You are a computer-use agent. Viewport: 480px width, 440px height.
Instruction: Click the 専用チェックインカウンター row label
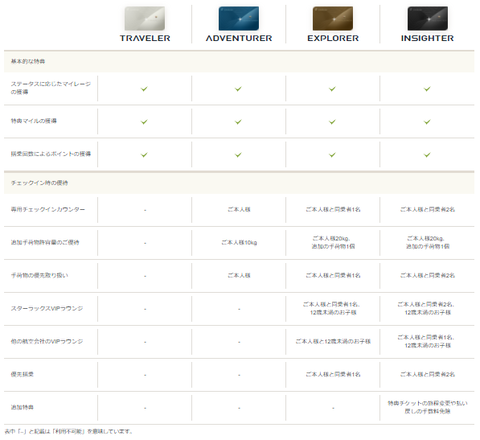coord(48,209)
